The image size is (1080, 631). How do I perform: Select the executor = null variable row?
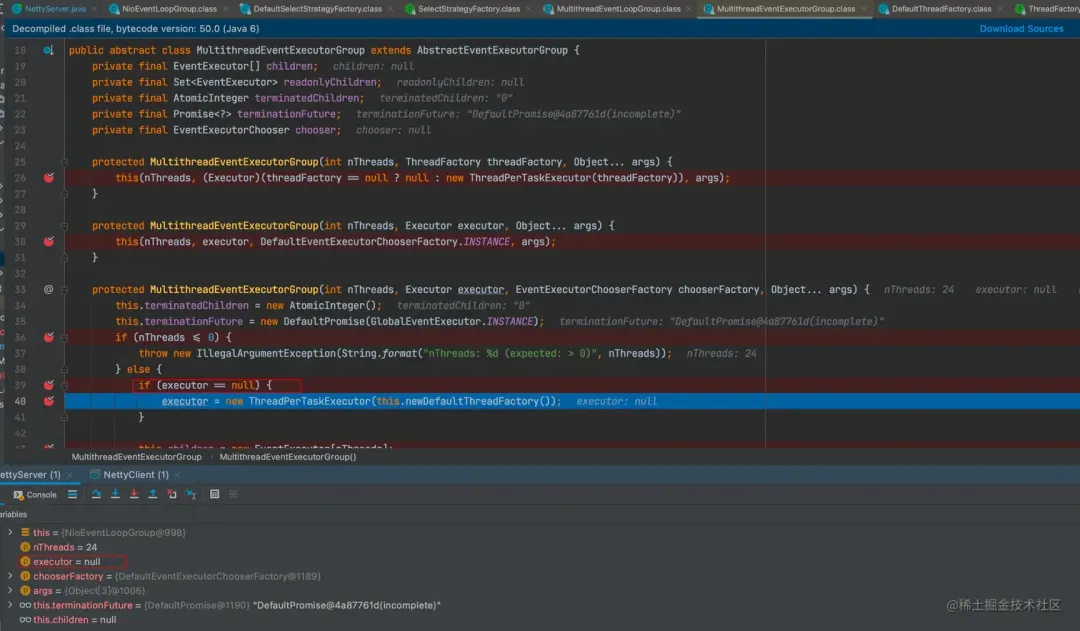540,561
